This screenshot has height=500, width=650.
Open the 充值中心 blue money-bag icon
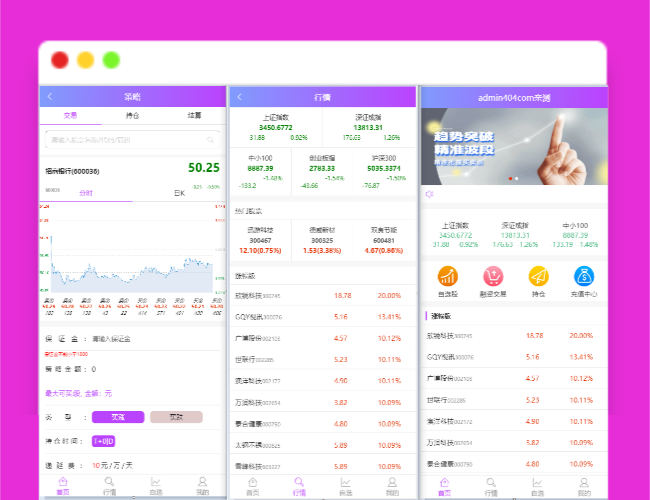pos(584,276)
